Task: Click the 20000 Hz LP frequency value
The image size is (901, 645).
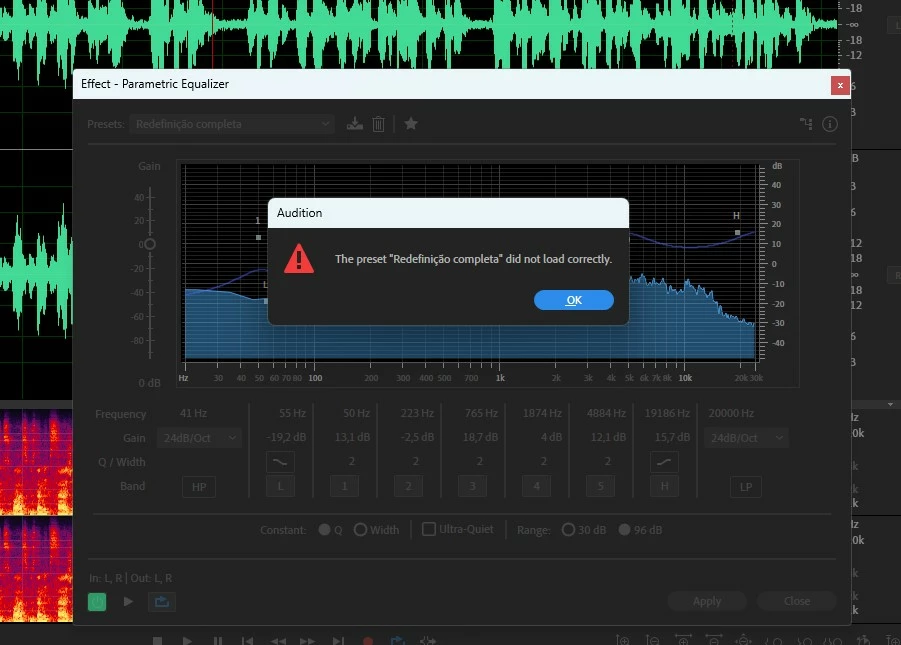Action: click(731, 413)
